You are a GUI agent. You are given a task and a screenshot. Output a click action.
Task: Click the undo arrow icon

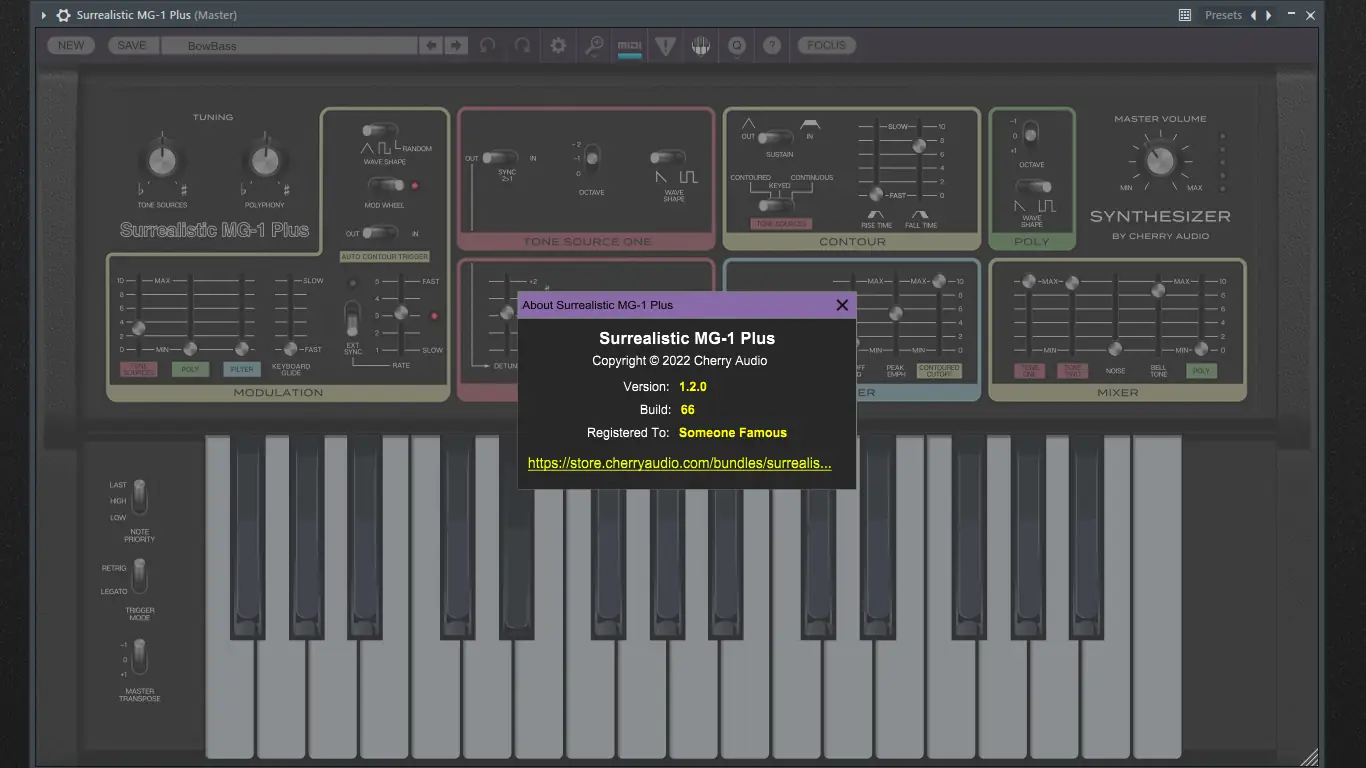click(x=488, y=45)
